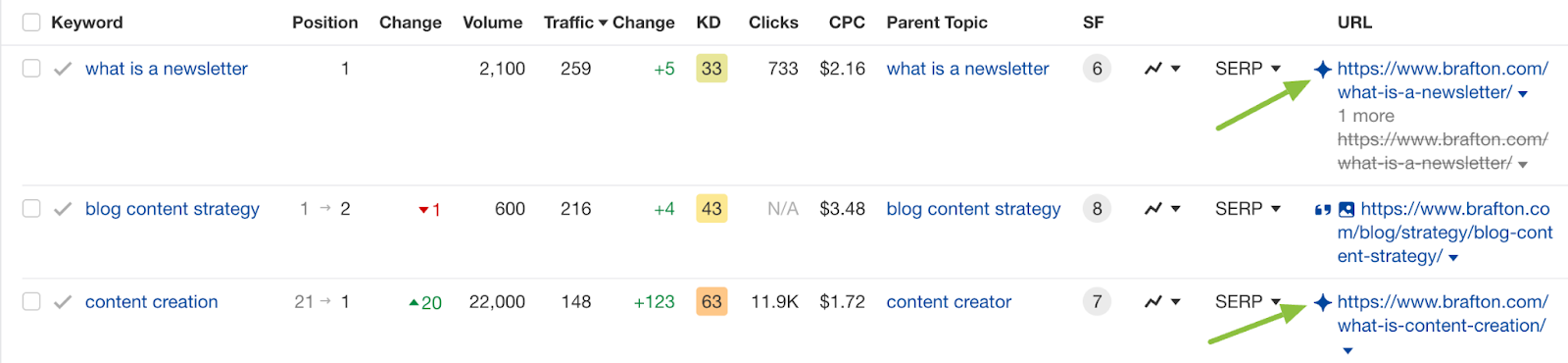
Task: Open the 'content creation' keyword link
Action: 152,302
